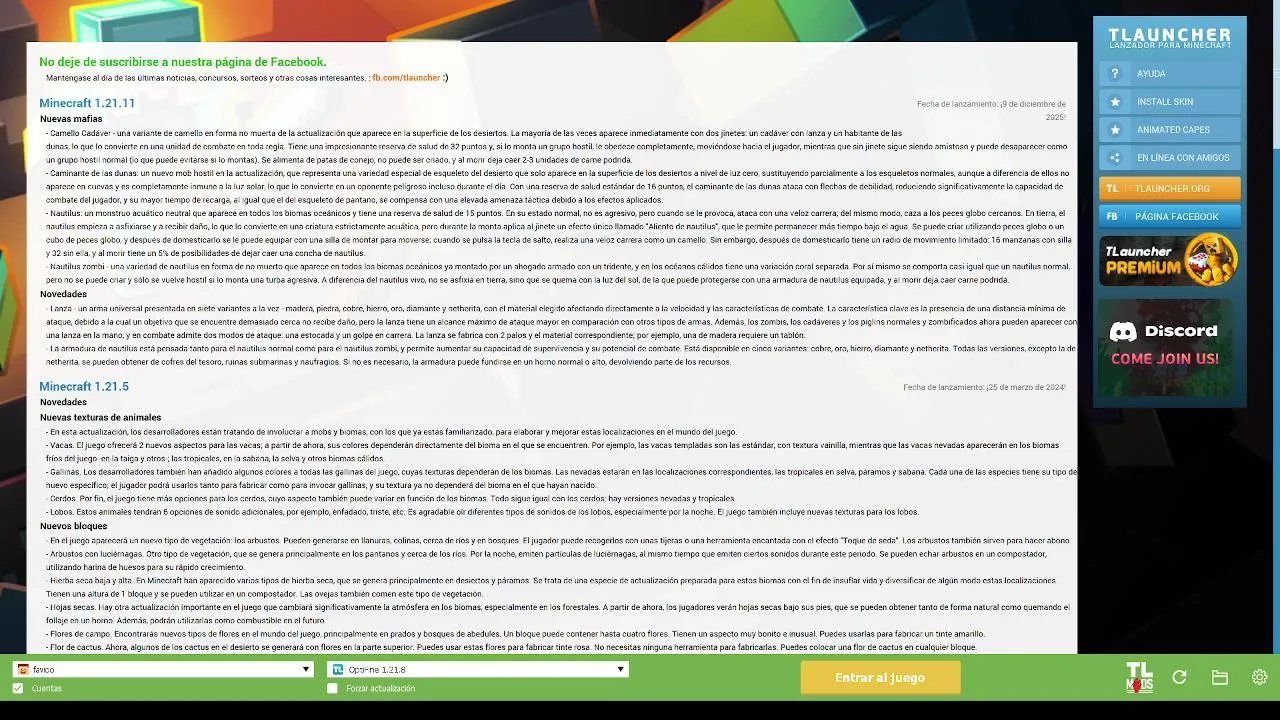Open the Página Facebook button
This screenshot has width=1280, height=720.
click(x=1169, y=216)
